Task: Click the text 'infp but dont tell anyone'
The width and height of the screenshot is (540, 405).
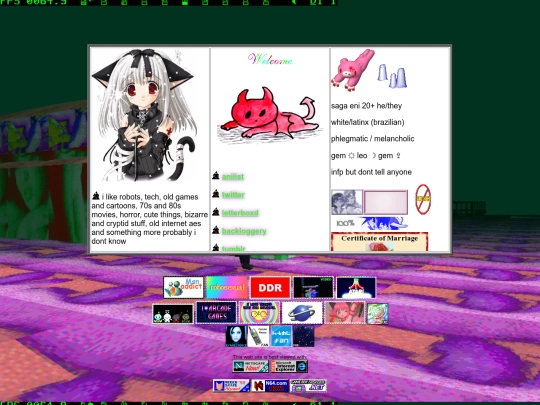Action: 371,172
